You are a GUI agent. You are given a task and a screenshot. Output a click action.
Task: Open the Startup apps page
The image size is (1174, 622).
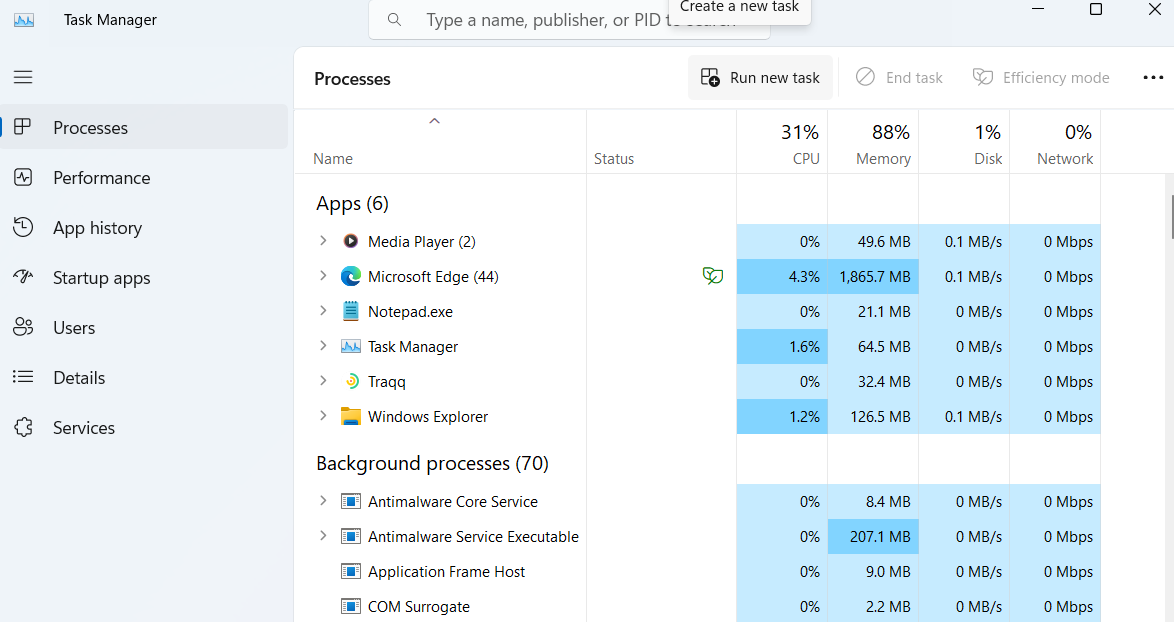(144, 278)
